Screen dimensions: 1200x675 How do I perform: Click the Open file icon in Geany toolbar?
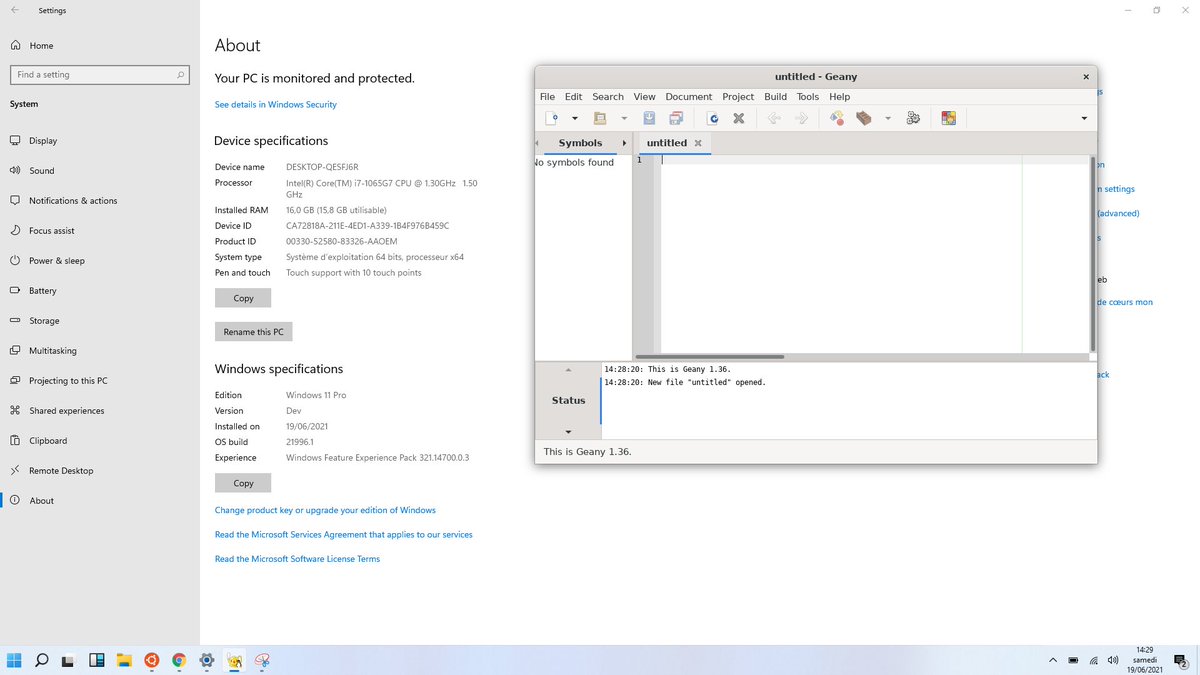pyautogui.click(x=601, y=118)
